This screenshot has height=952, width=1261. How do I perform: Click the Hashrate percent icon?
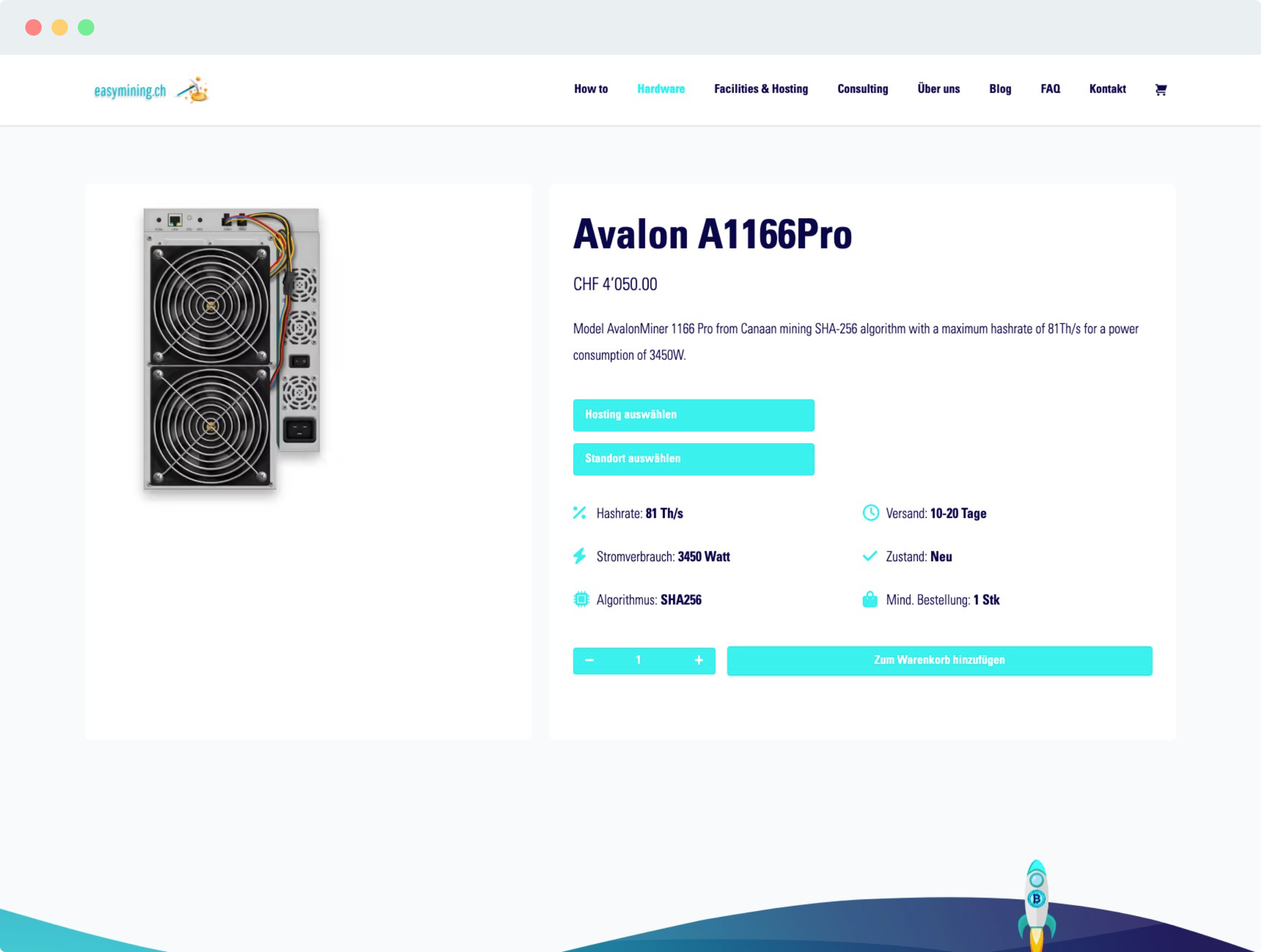(580, 513)
